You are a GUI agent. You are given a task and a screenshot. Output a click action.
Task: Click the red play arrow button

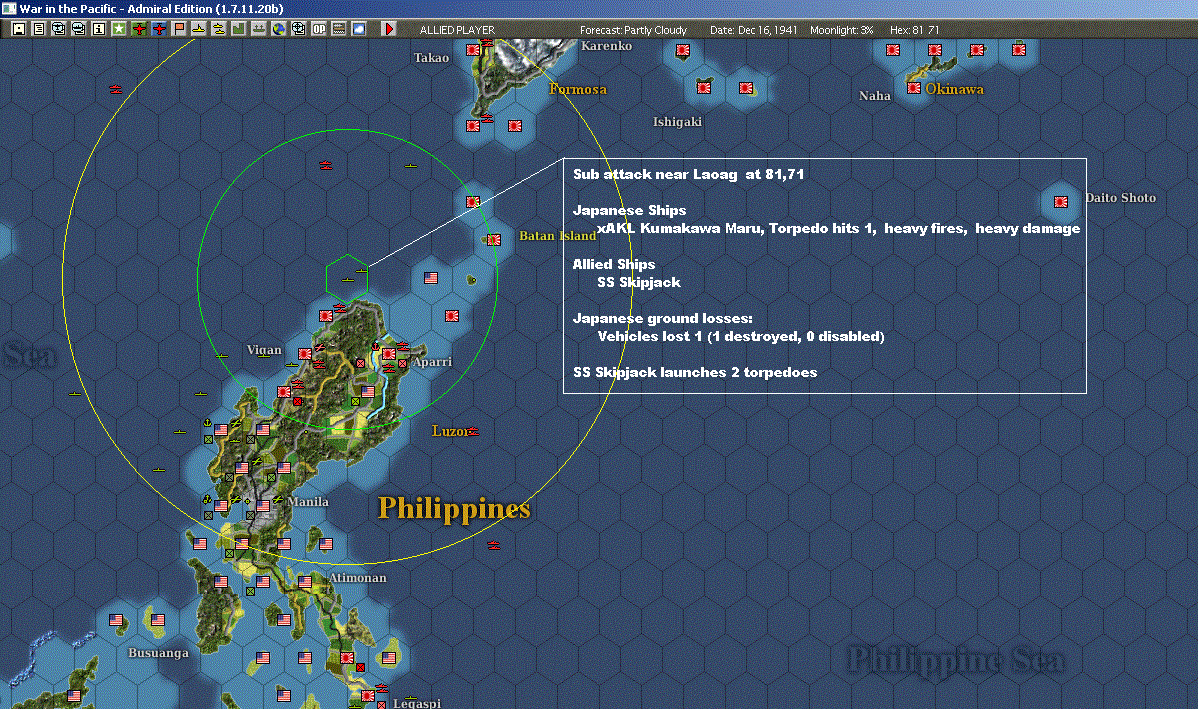point(389,29)
